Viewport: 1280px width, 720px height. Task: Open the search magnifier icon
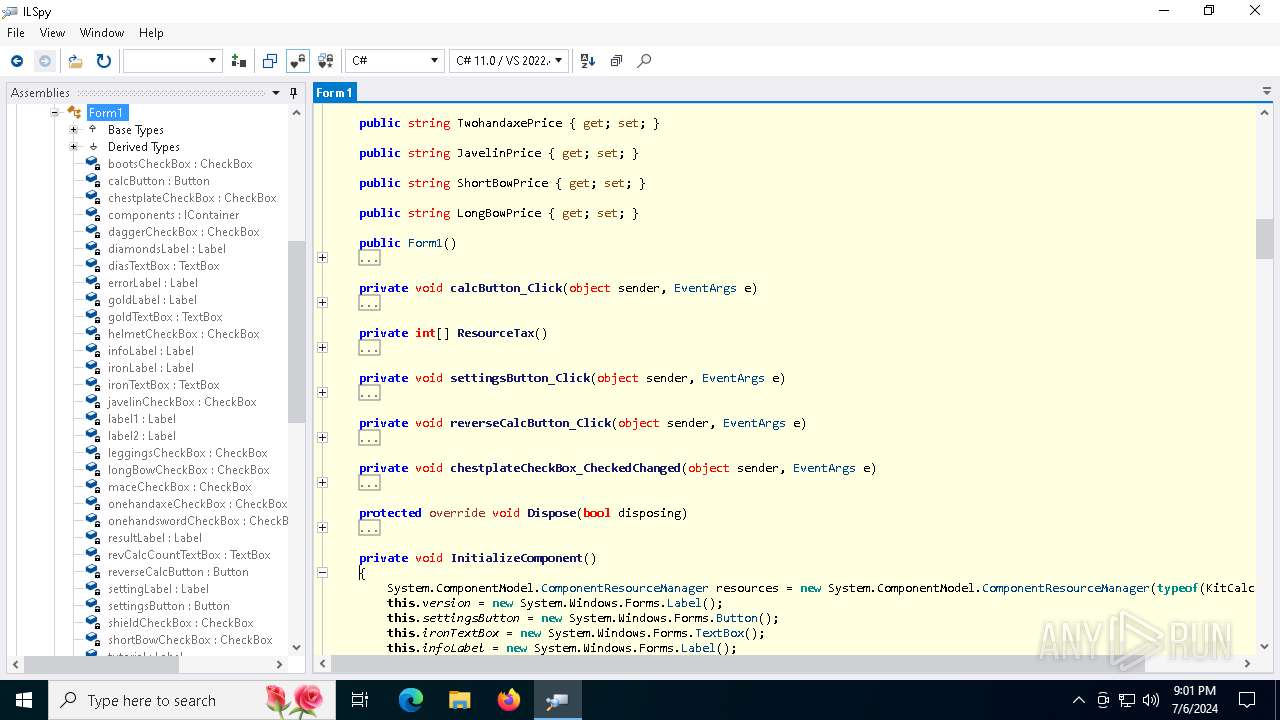644,61
